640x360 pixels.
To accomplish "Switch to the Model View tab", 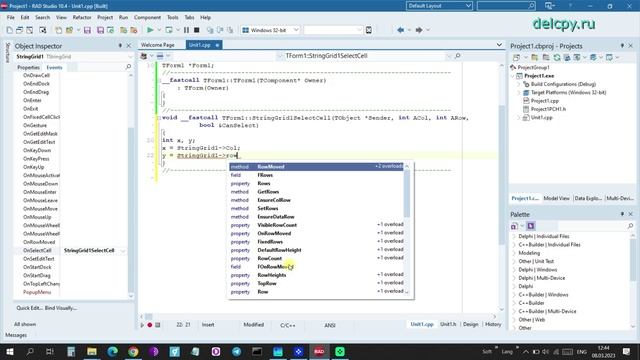I will click(x=556, y=198).
